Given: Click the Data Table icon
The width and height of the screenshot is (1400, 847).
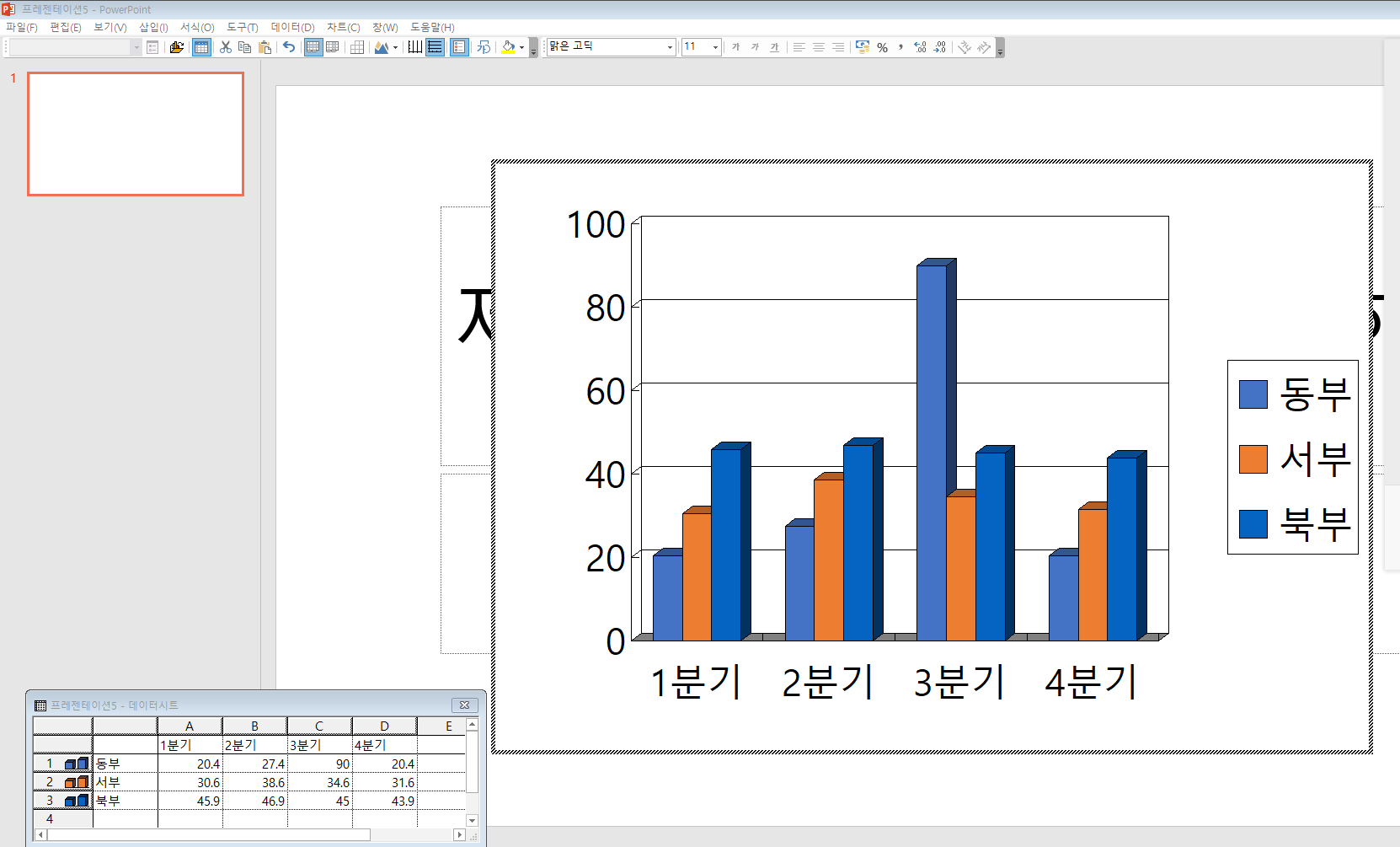Looking at the screenshot, I should 357,47.
